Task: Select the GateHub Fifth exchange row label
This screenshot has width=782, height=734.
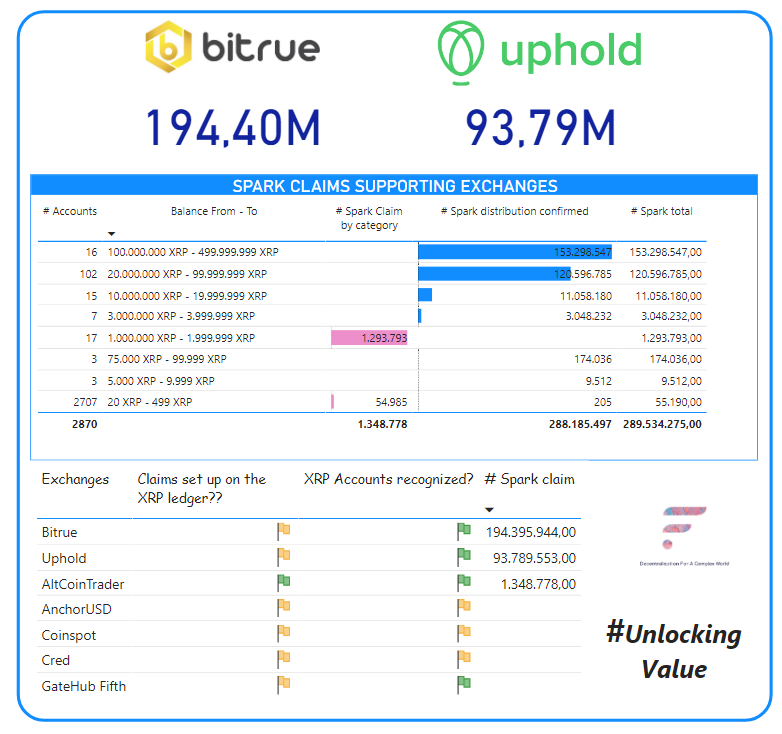Action: [84, 686]
